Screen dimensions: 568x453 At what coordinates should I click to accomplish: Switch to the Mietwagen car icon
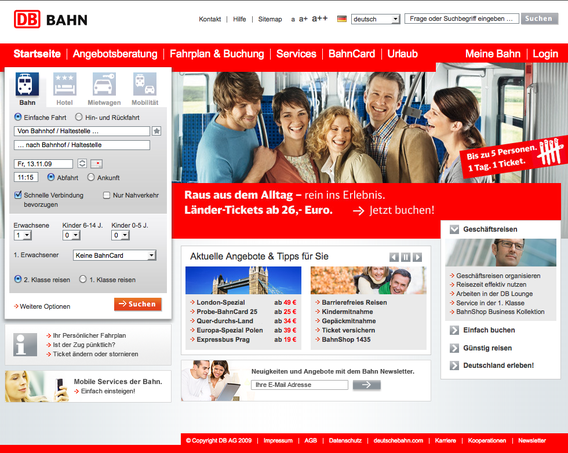click(104, 84)
